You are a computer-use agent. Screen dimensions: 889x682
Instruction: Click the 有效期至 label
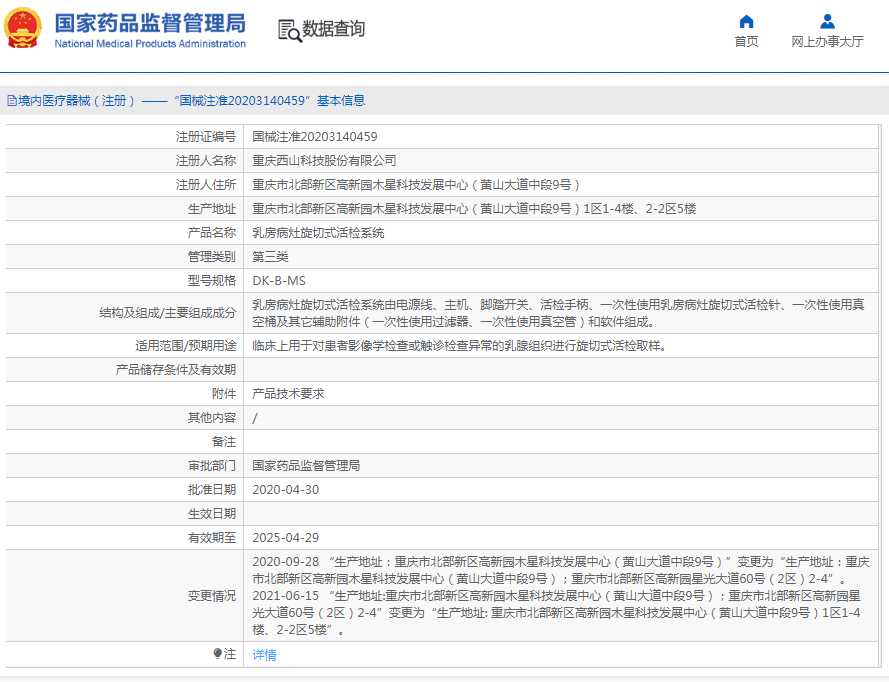211,538
